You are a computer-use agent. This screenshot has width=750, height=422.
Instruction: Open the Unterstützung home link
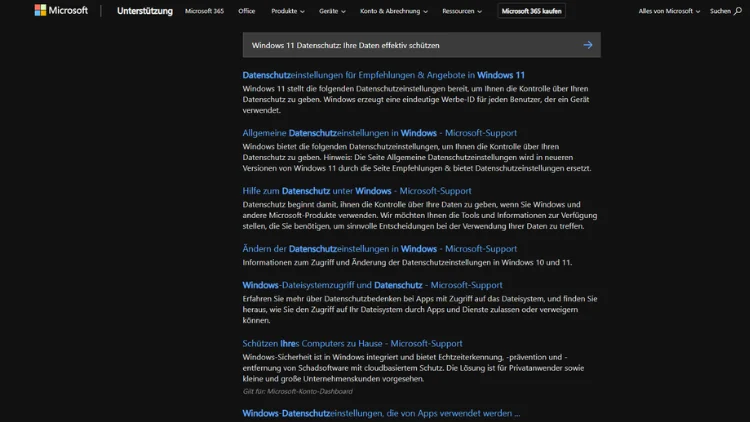coord(144,11)
